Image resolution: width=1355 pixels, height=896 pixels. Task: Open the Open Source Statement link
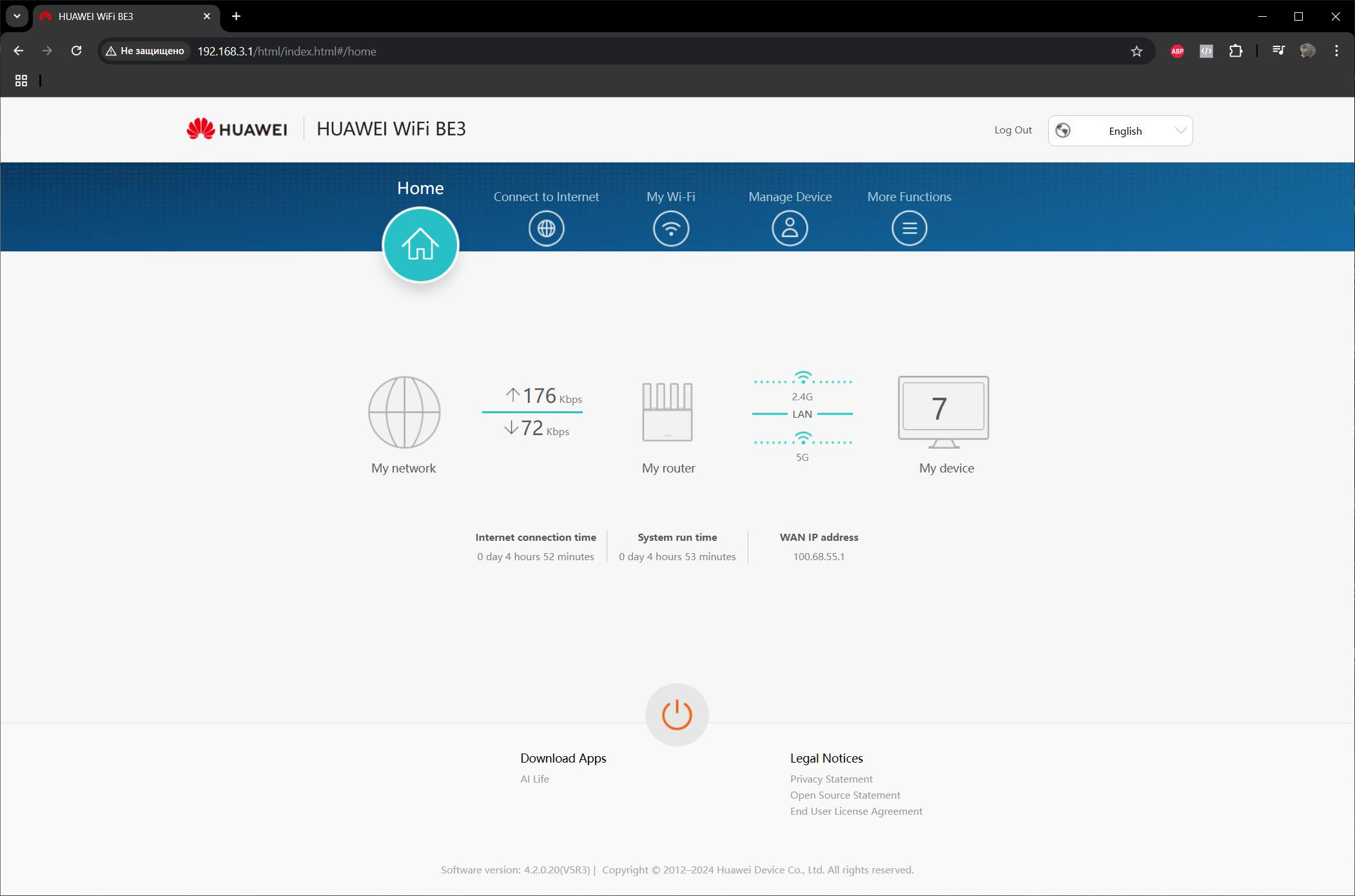tap(845, 795)
